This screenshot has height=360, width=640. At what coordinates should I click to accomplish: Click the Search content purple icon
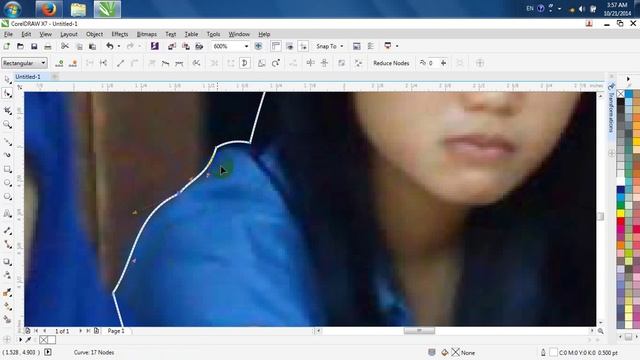pyautogui.click(x=154, y=46)
